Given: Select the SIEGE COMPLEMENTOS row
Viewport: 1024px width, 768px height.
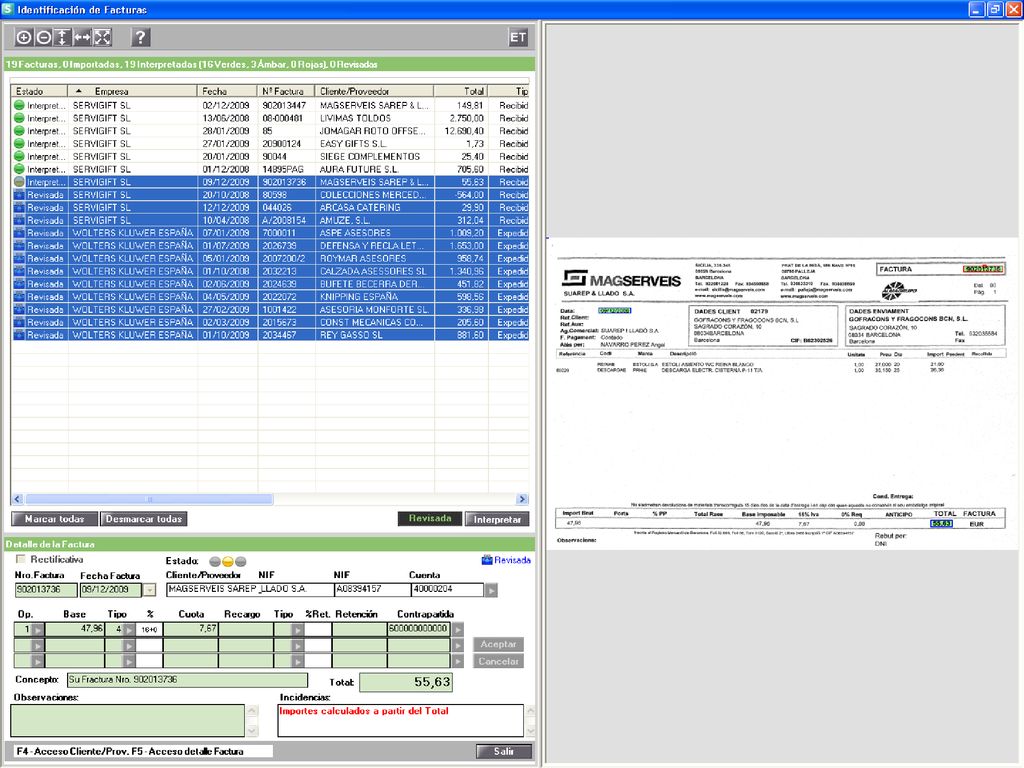Looking at the screenshot, I should (270, 157).
